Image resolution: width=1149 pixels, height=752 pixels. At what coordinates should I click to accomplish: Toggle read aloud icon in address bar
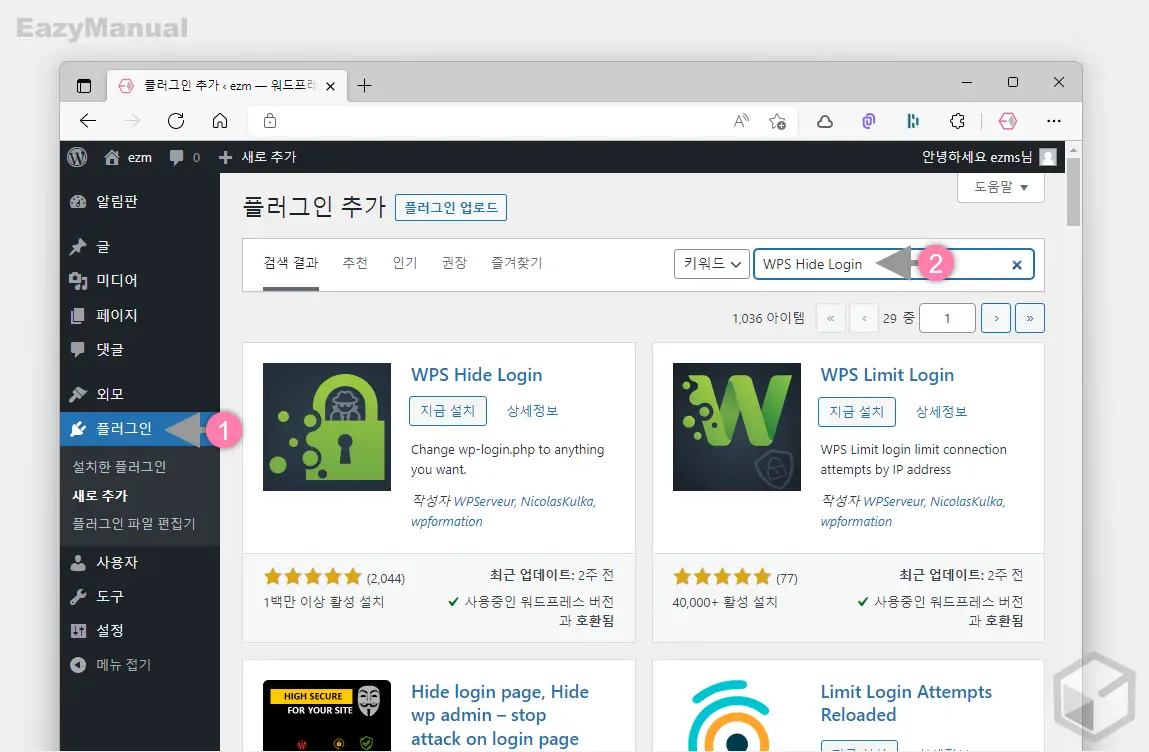coord(742,121)
